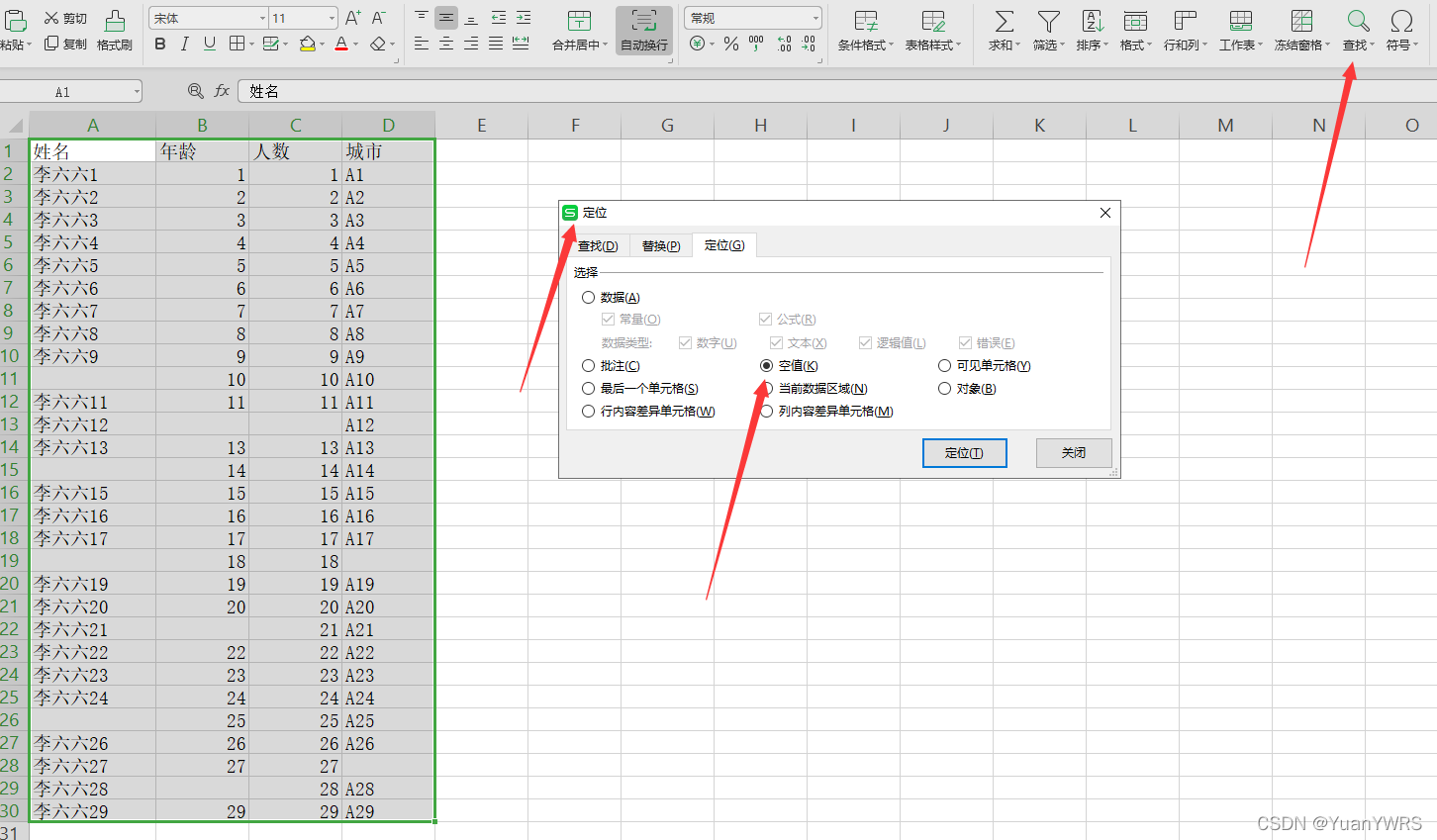Screen dimensions: 1437x840
Task: Click the formula bar input field
Action: pos(837,91)
